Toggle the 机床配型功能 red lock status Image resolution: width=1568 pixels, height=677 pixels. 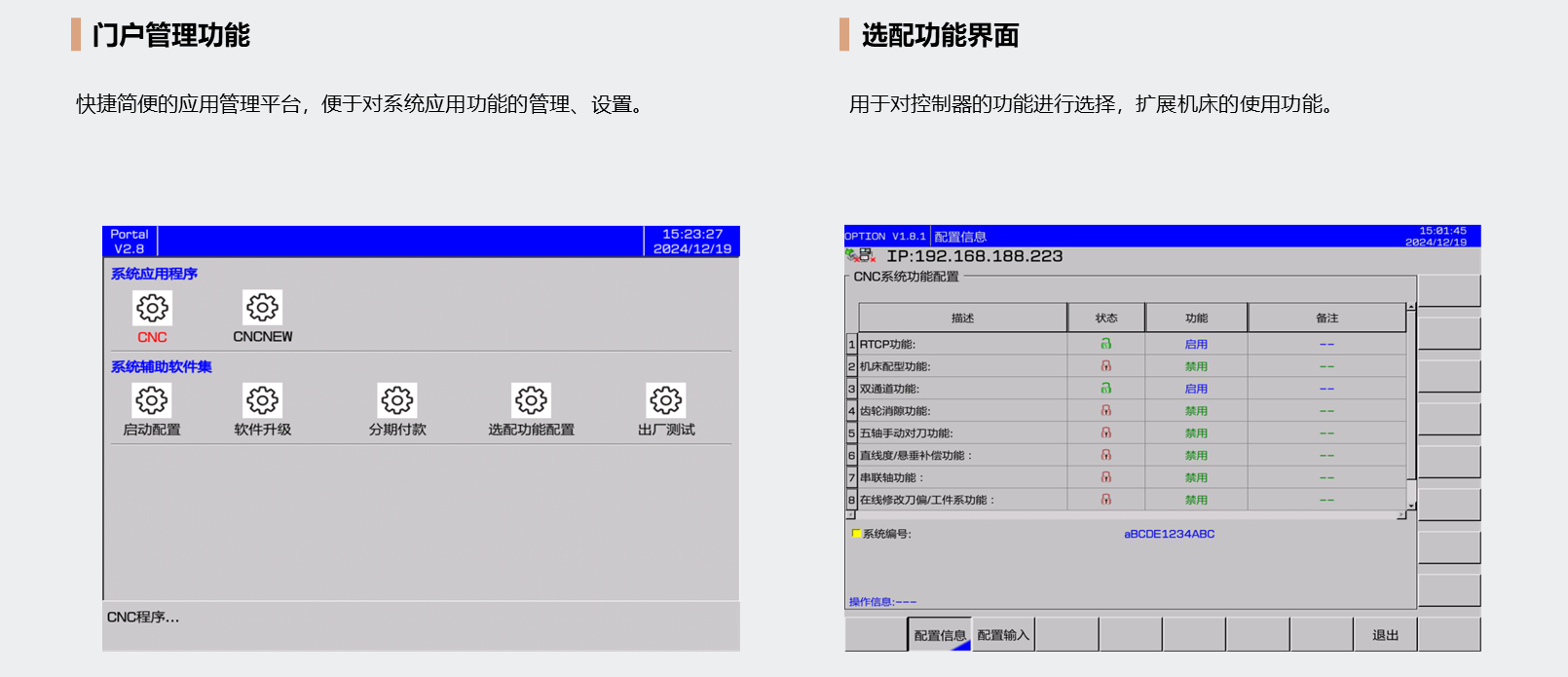(1105, 366)
